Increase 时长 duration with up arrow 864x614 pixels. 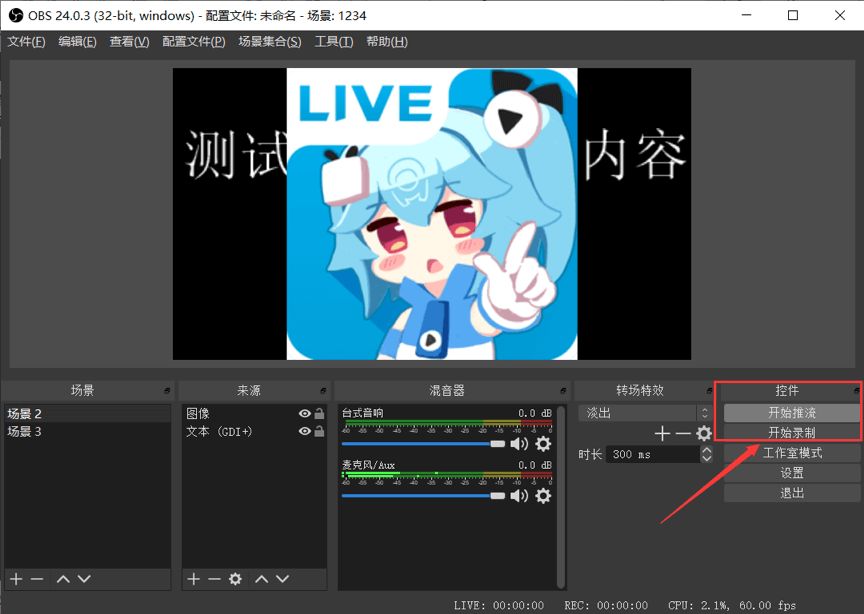pyautogui.click(x=706, y=450)
